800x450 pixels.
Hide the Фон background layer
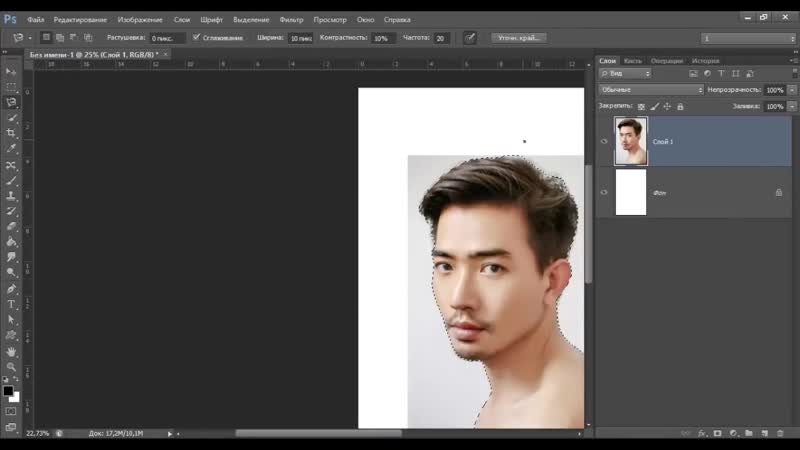(604, 192)
